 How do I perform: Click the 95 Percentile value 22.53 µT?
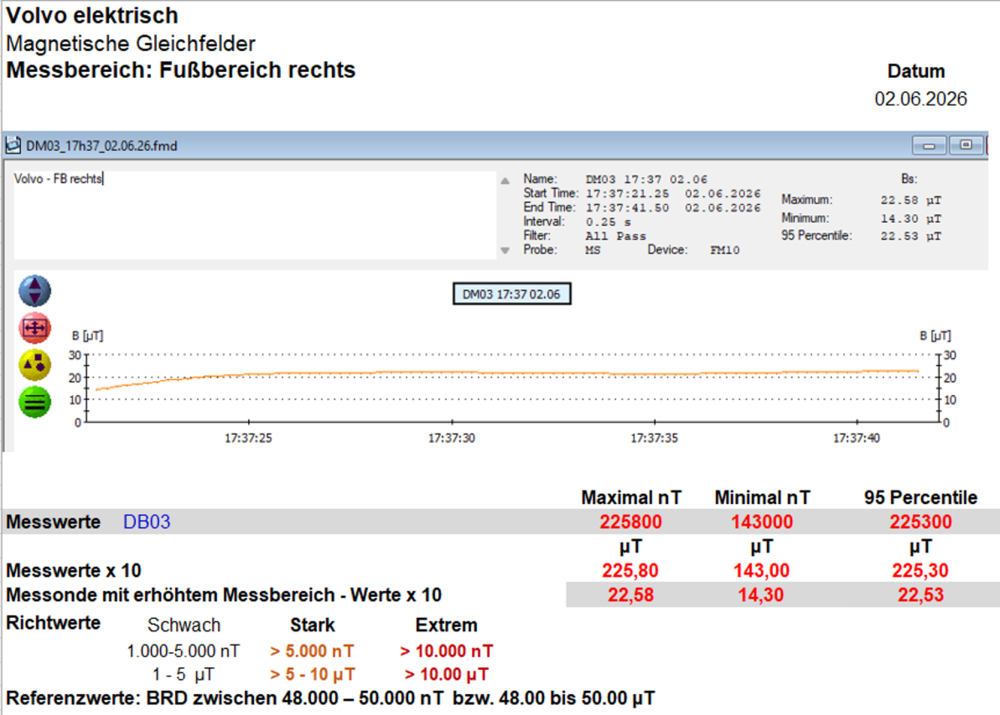coord(911,236)
